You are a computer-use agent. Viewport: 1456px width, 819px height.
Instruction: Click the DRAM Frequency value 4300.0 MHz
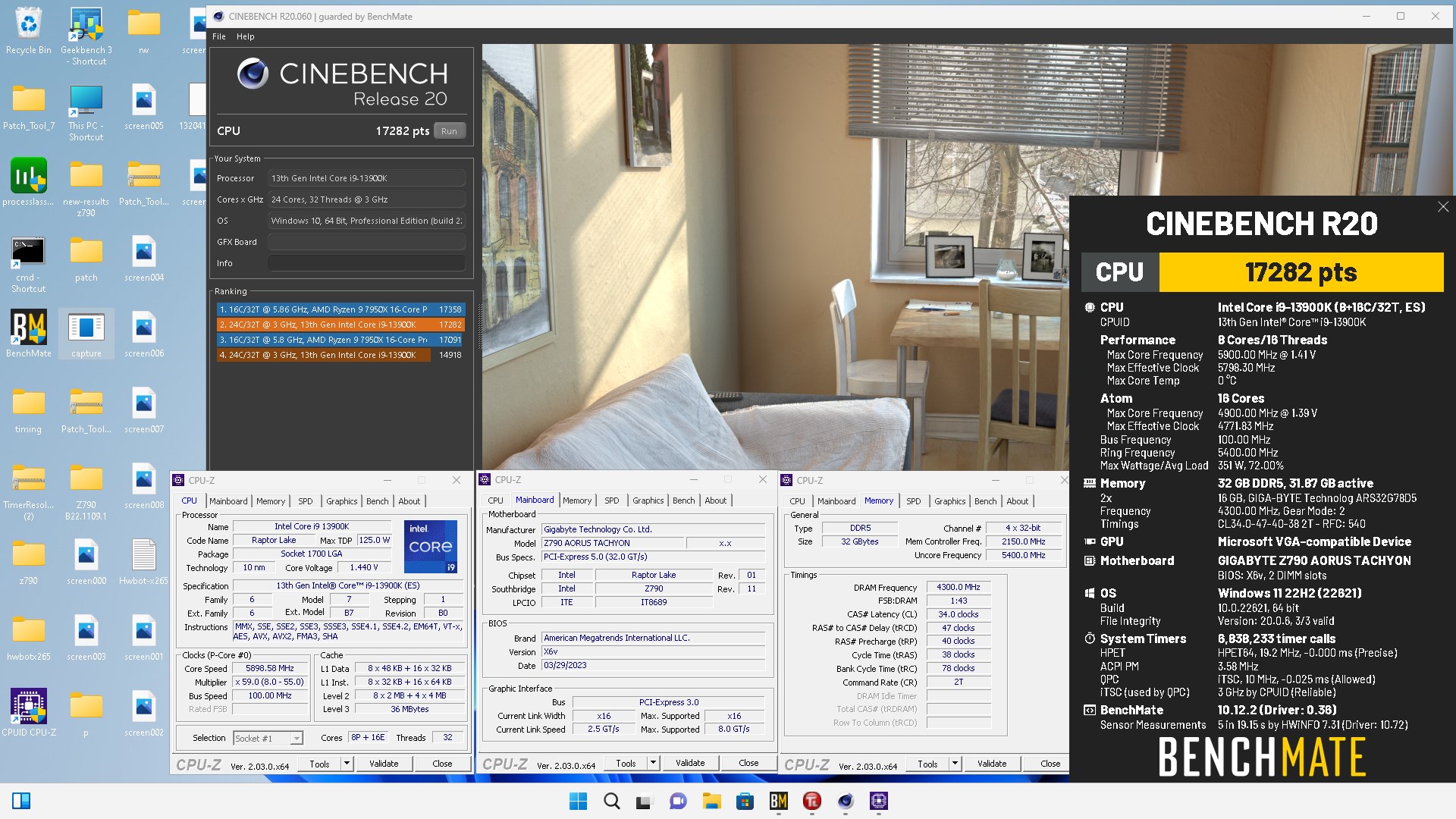tap(959, 587)
